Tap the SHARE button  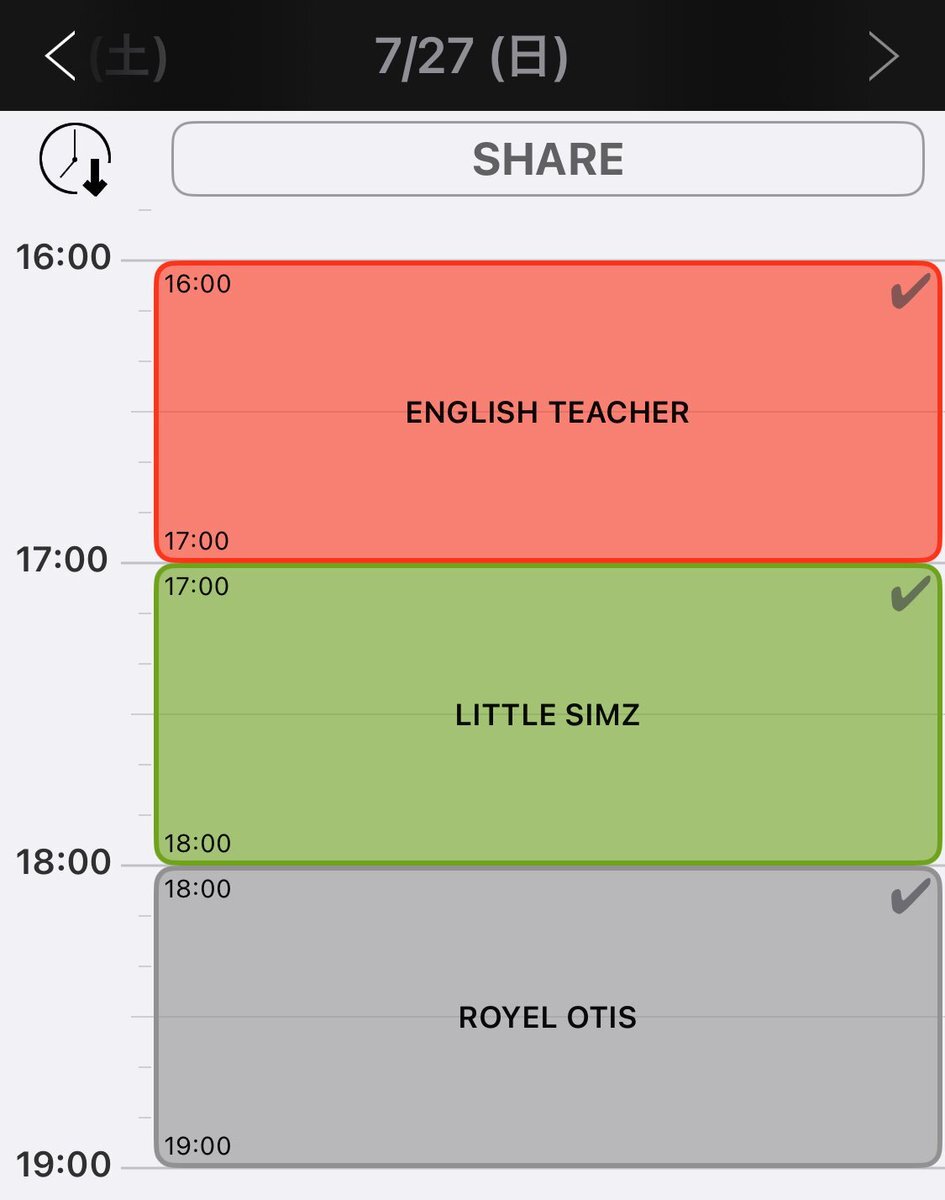tap(548, 159)
